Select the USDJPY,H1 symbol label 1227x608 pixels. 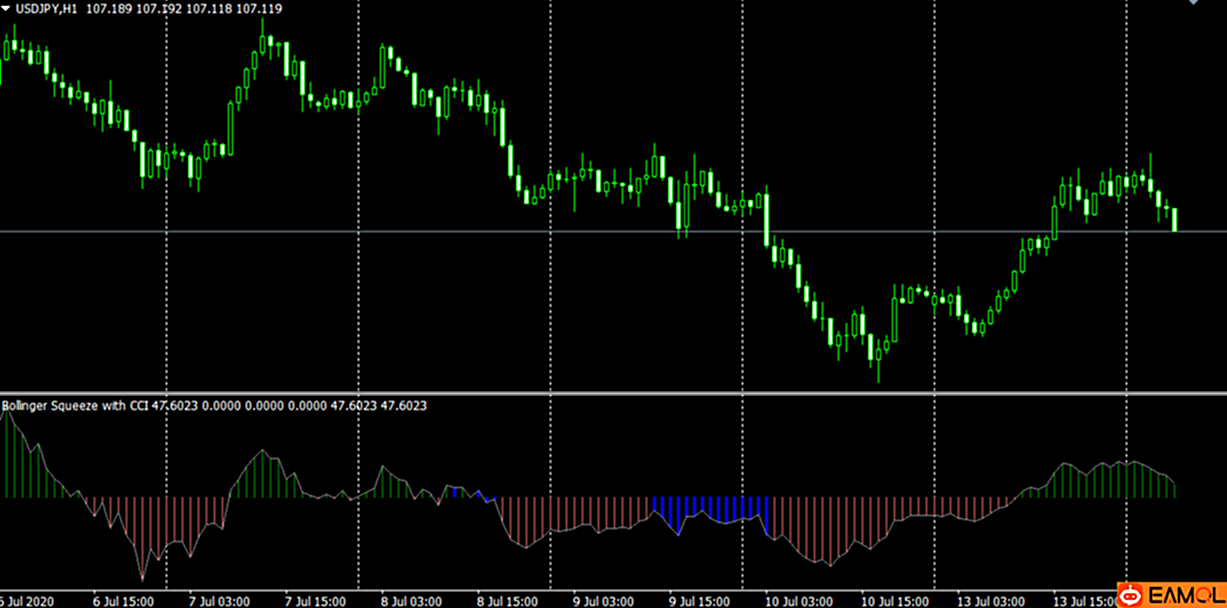click(x=47, y=9)
